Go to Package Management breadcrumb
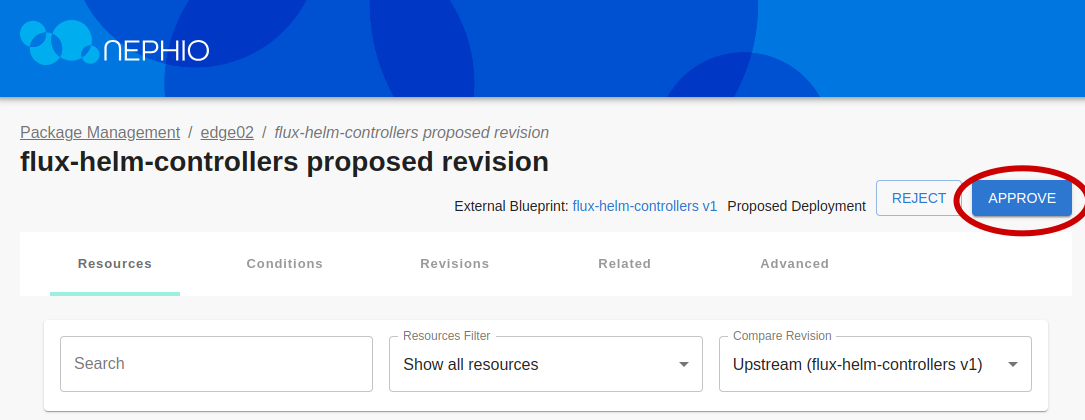Screen dimensions: 1085x420 tap(100, 132)
